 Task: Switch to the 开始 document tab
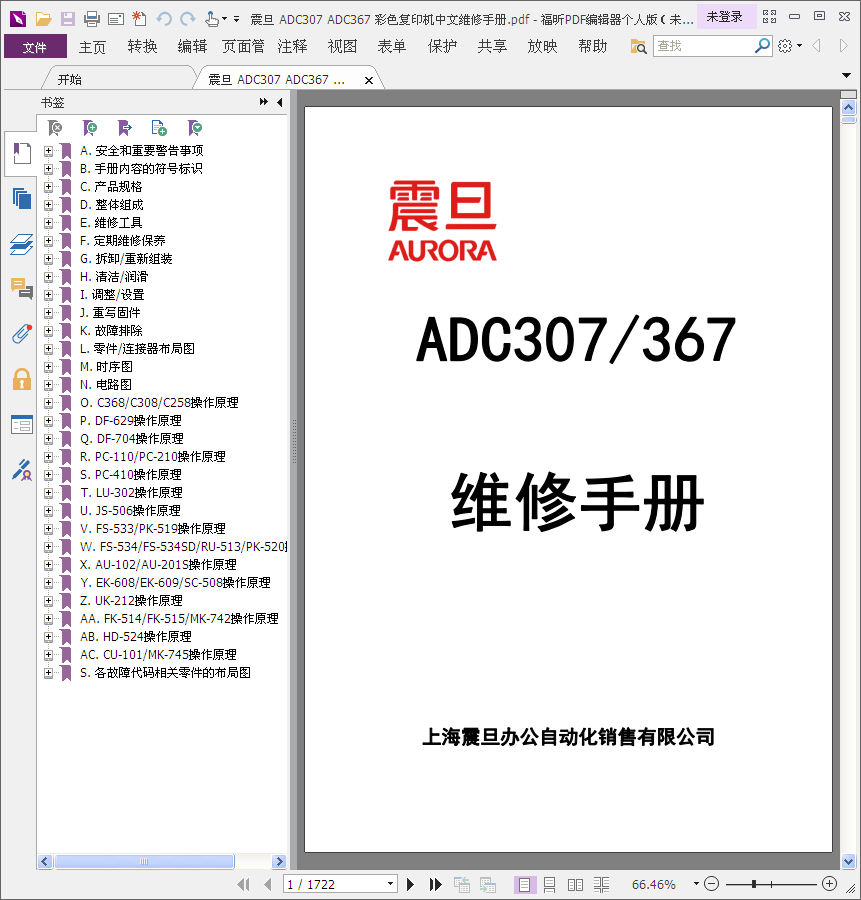pyautogui.click(x=69, y=80)
